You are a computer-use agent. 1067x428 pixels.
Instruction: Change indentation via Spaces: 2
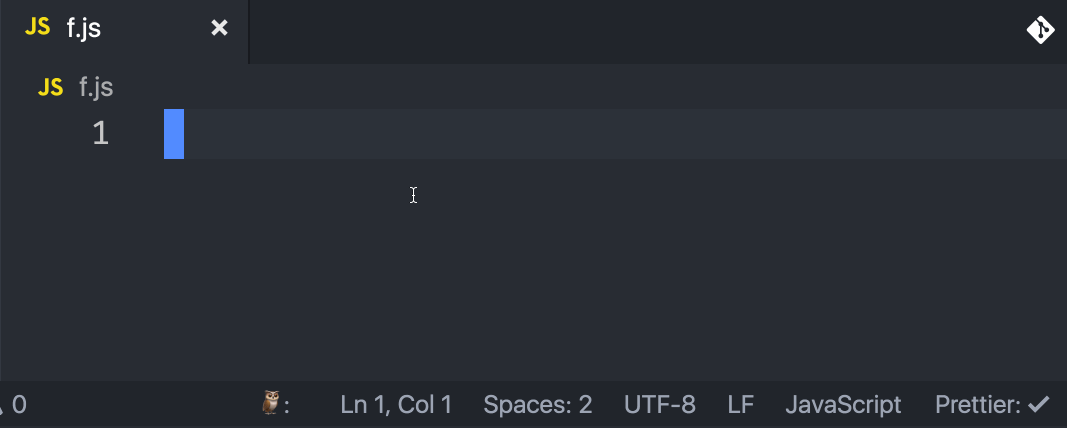coord(538,405)
